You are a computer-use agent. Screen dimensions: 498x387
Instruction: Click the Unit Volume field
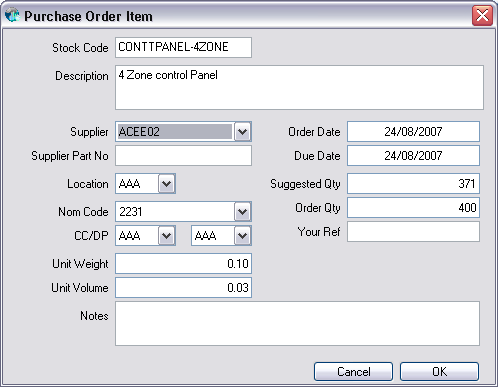point(183,288)
